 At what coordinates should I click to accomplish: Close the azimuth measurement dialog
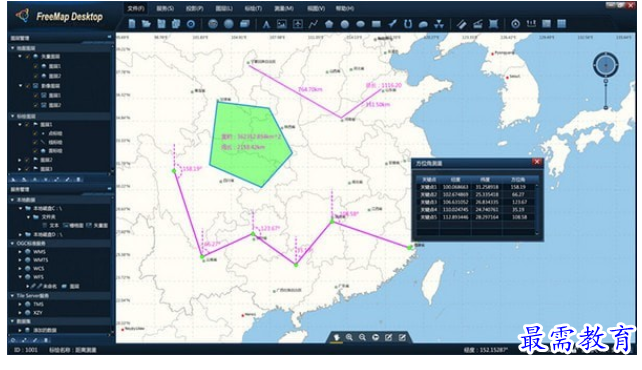[537, 162]
